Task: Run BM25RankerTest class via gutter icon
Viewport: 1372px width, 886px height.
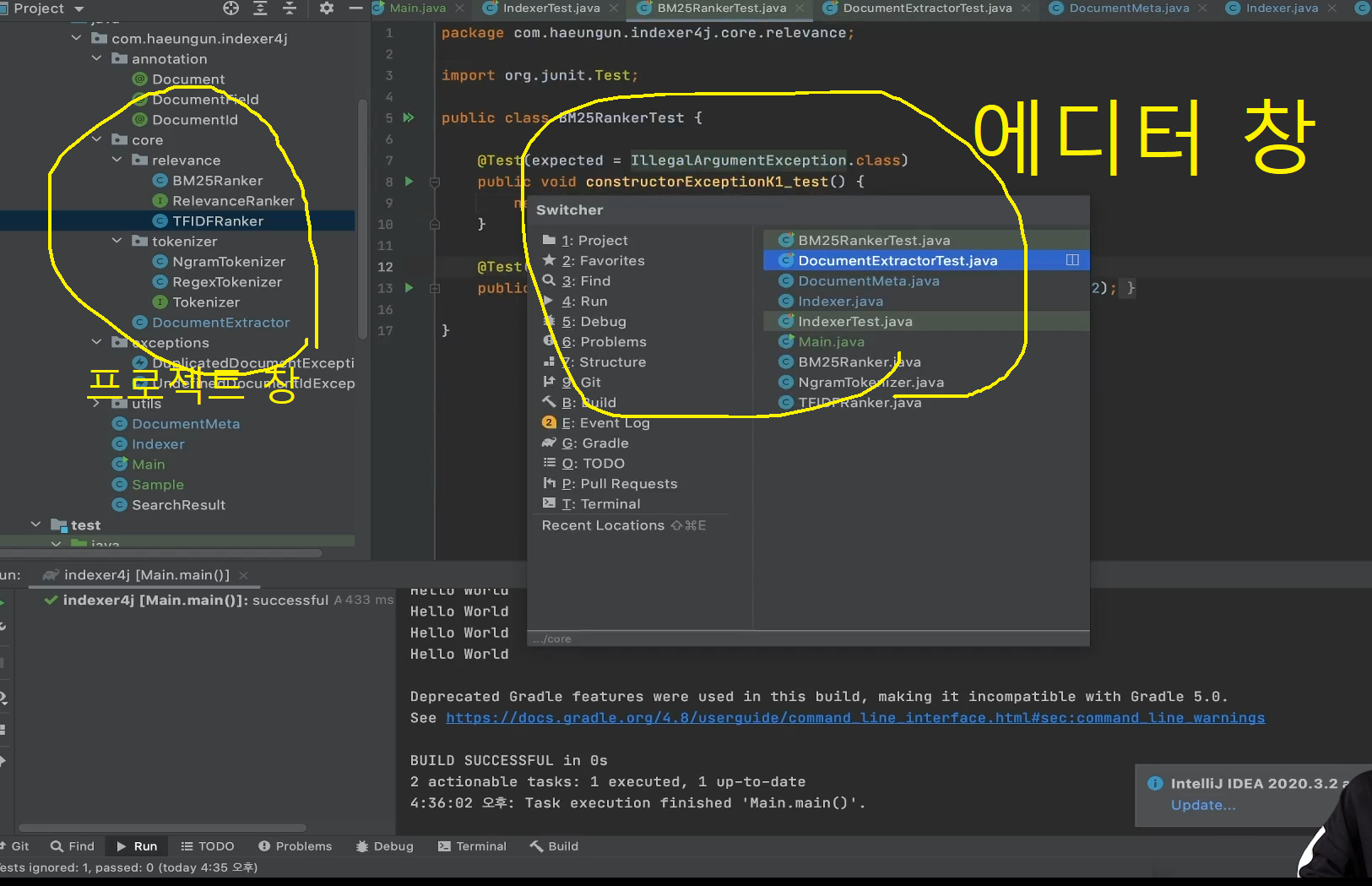Action: pos(409,117)
